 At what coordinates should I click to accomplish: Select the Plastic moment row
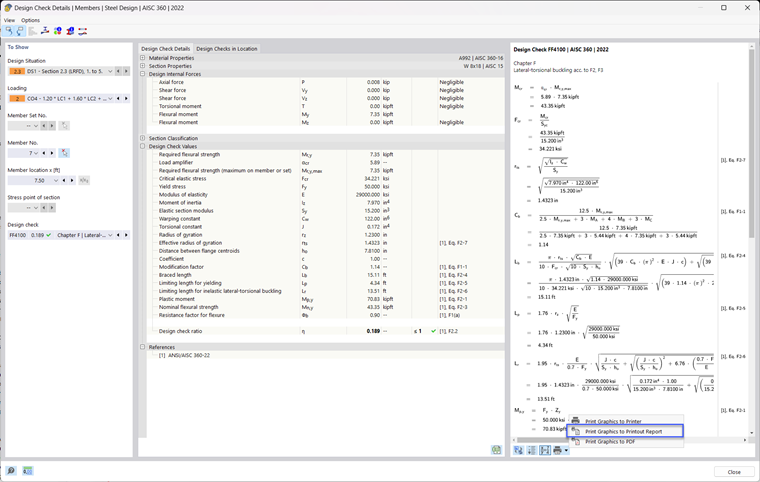325,299
